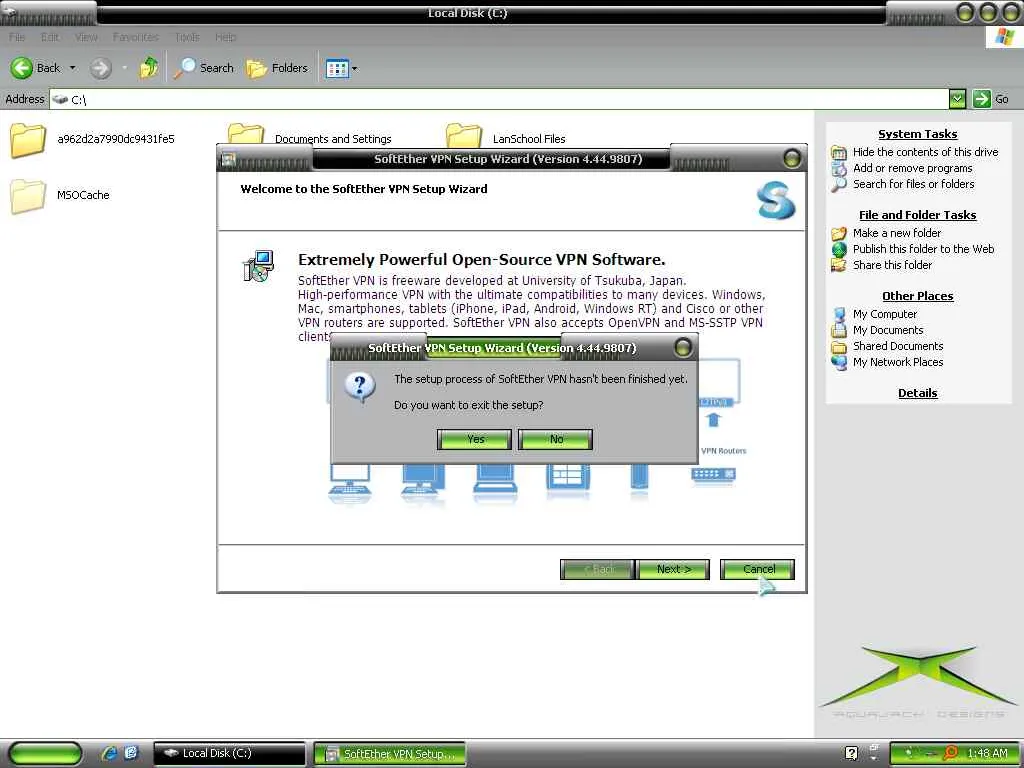The image size is (1024, 768).
Task: Collapse the System Tasks section
Action: click(918, 134)
